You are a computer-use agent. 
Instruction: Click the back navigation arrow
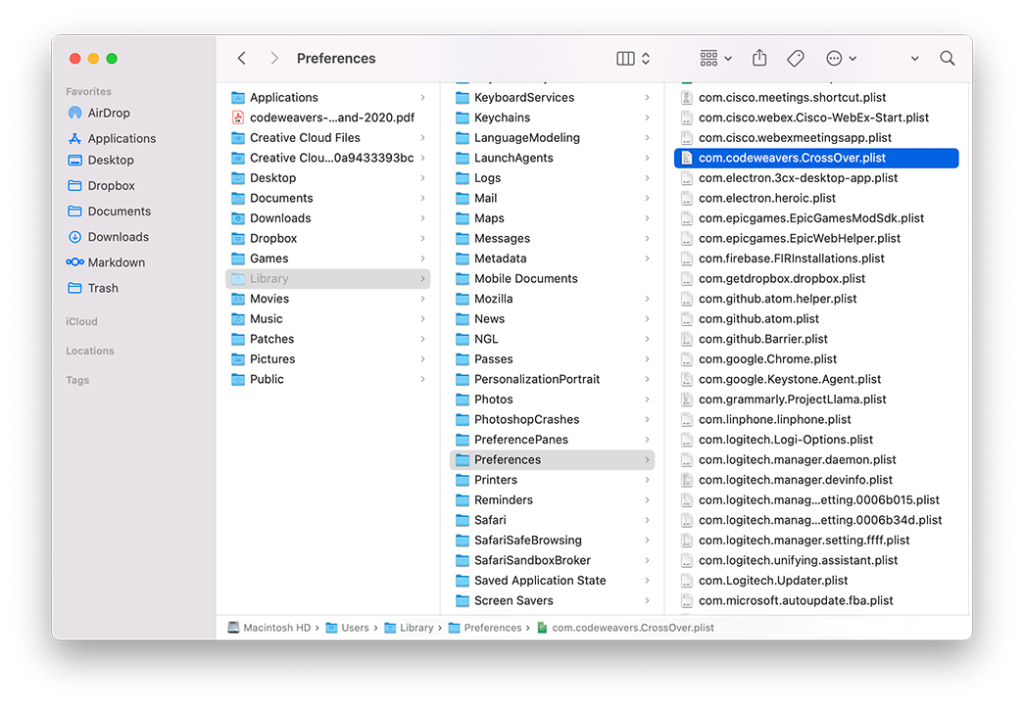point(242,59)
